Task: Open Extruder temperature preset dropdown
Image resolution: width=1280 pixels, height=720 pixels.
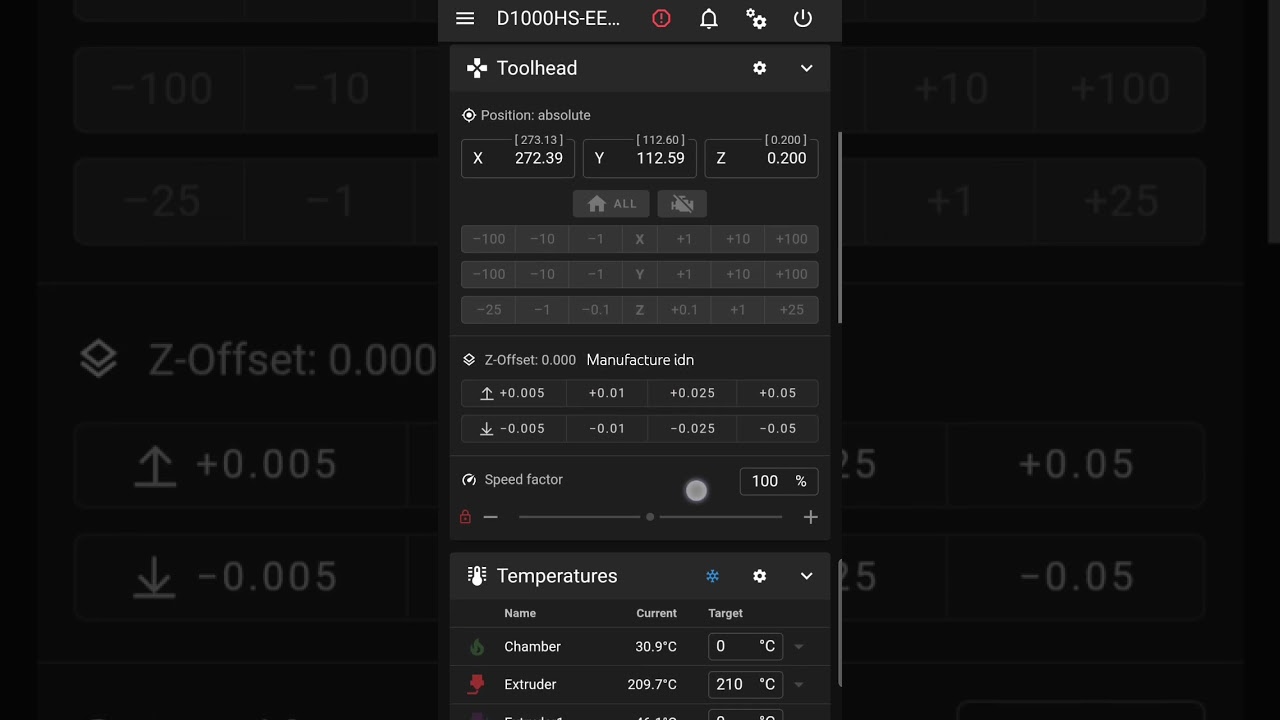Action: (799, 685)
